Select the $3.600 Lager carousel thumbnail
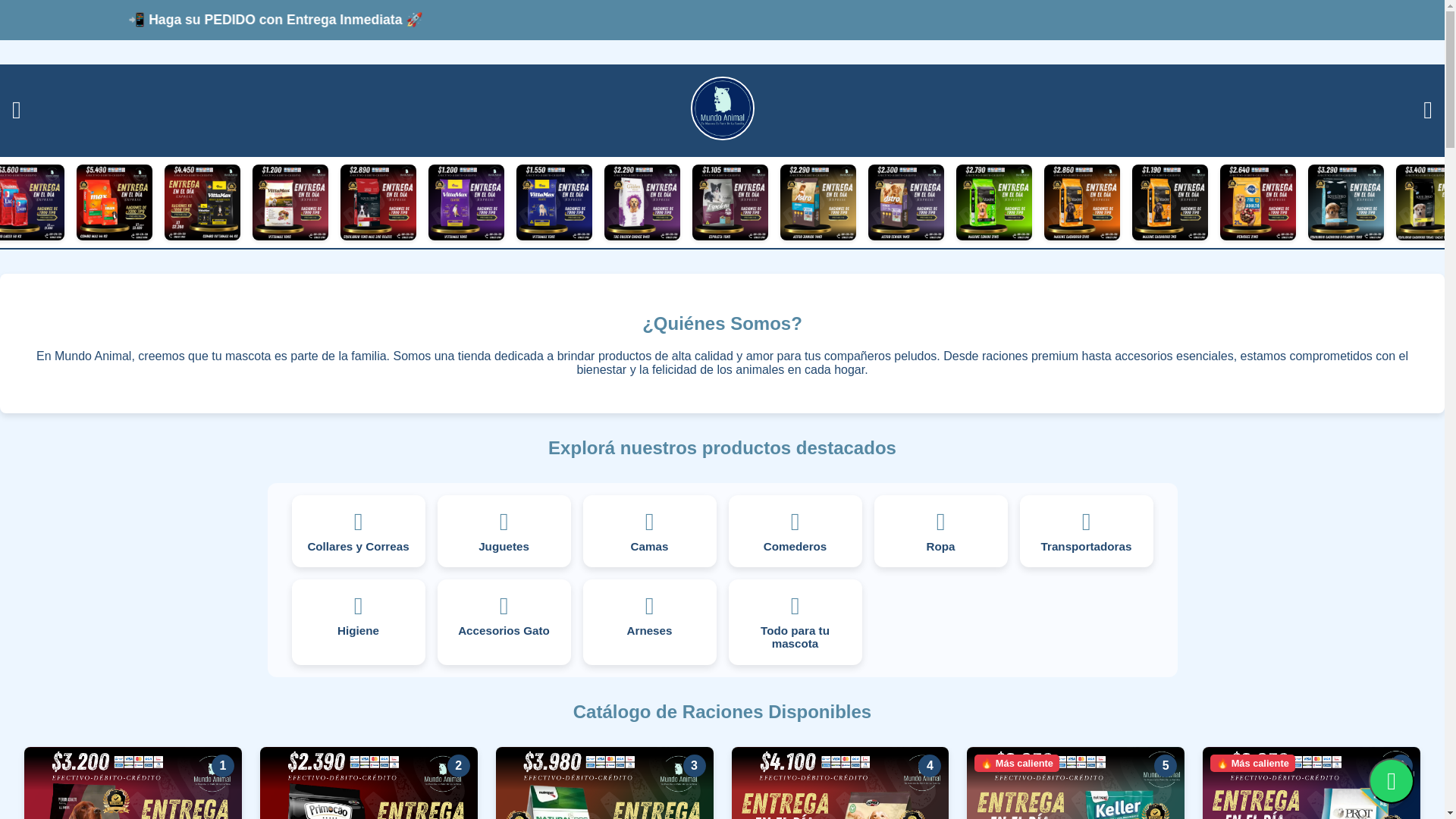The image size is (1456, 819). 32,202
